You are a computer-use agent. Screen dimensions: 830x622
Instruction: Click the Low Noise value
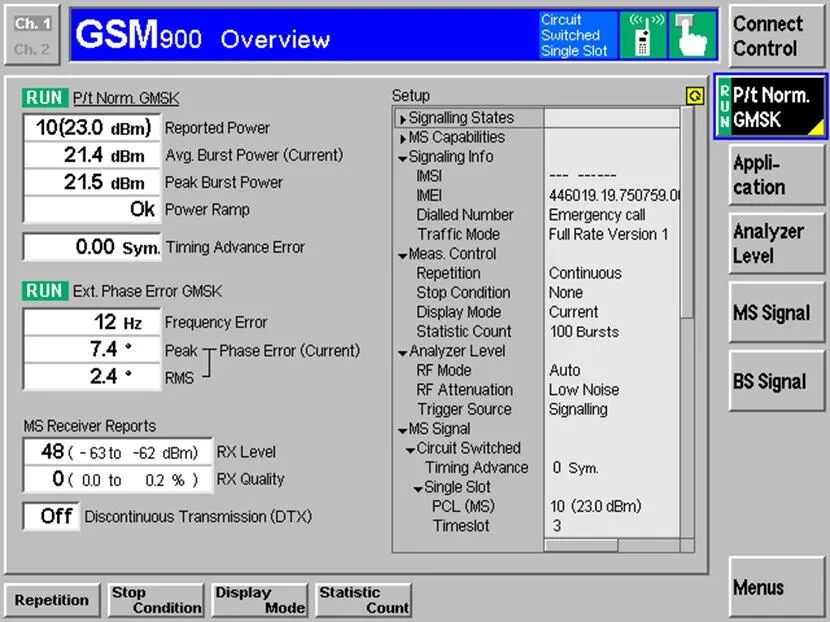[584, 390]
